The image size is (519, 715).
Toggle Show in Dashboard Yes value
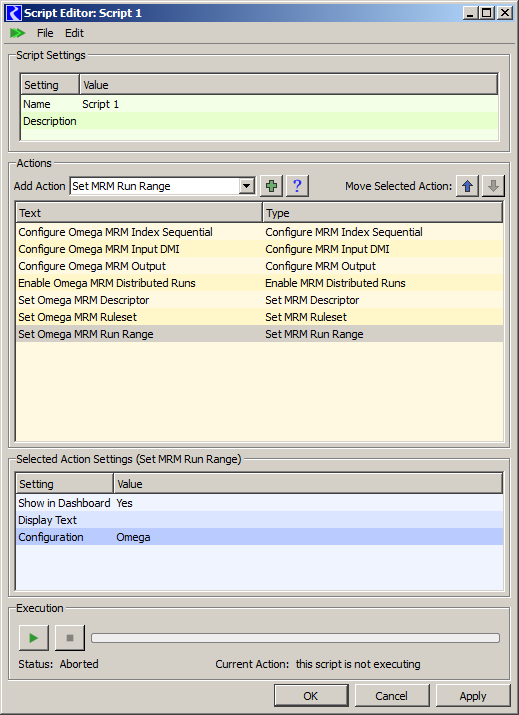(124, 503)
